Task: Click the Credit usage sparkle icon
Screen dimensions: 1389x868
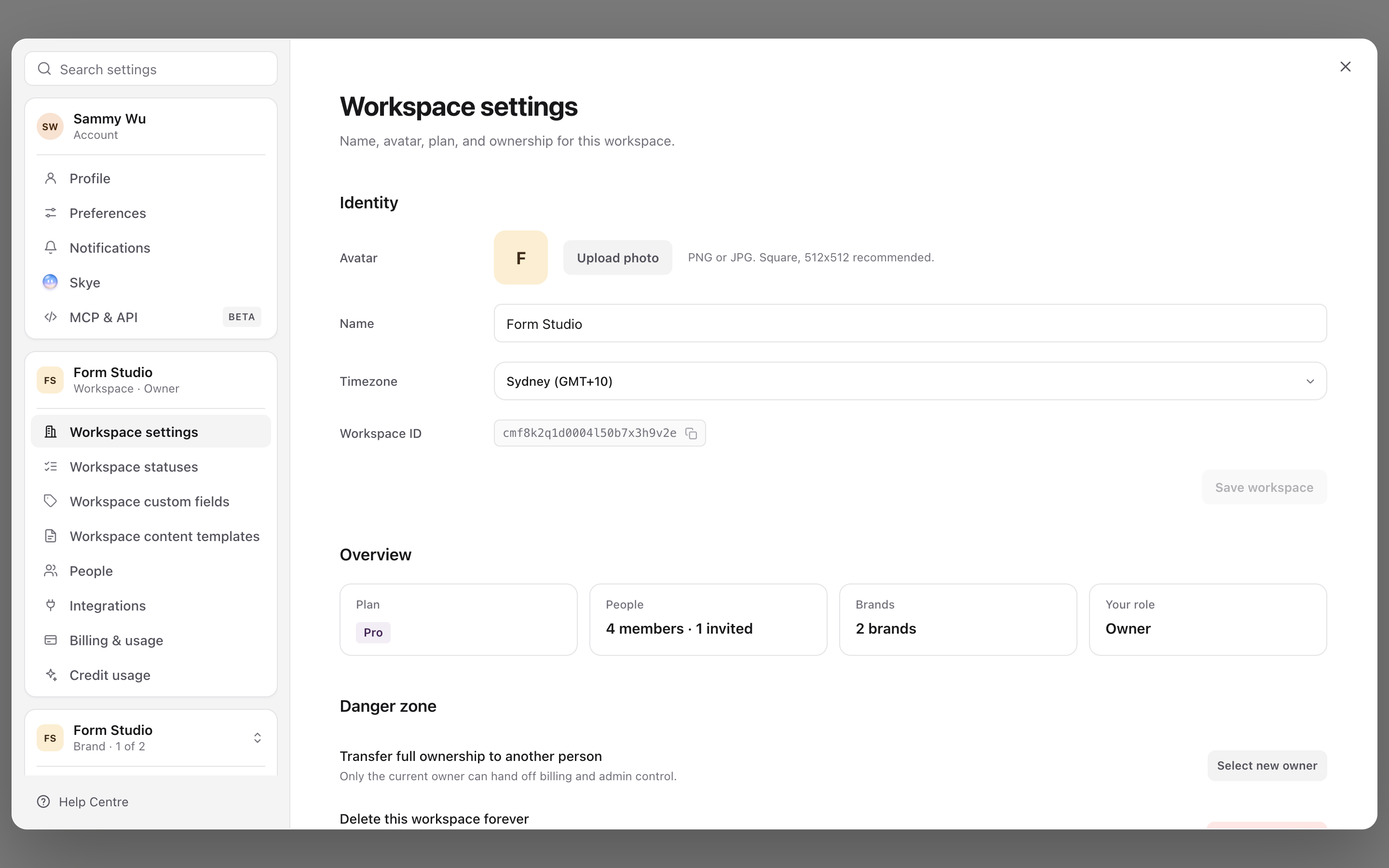Action: click(51, 675)
